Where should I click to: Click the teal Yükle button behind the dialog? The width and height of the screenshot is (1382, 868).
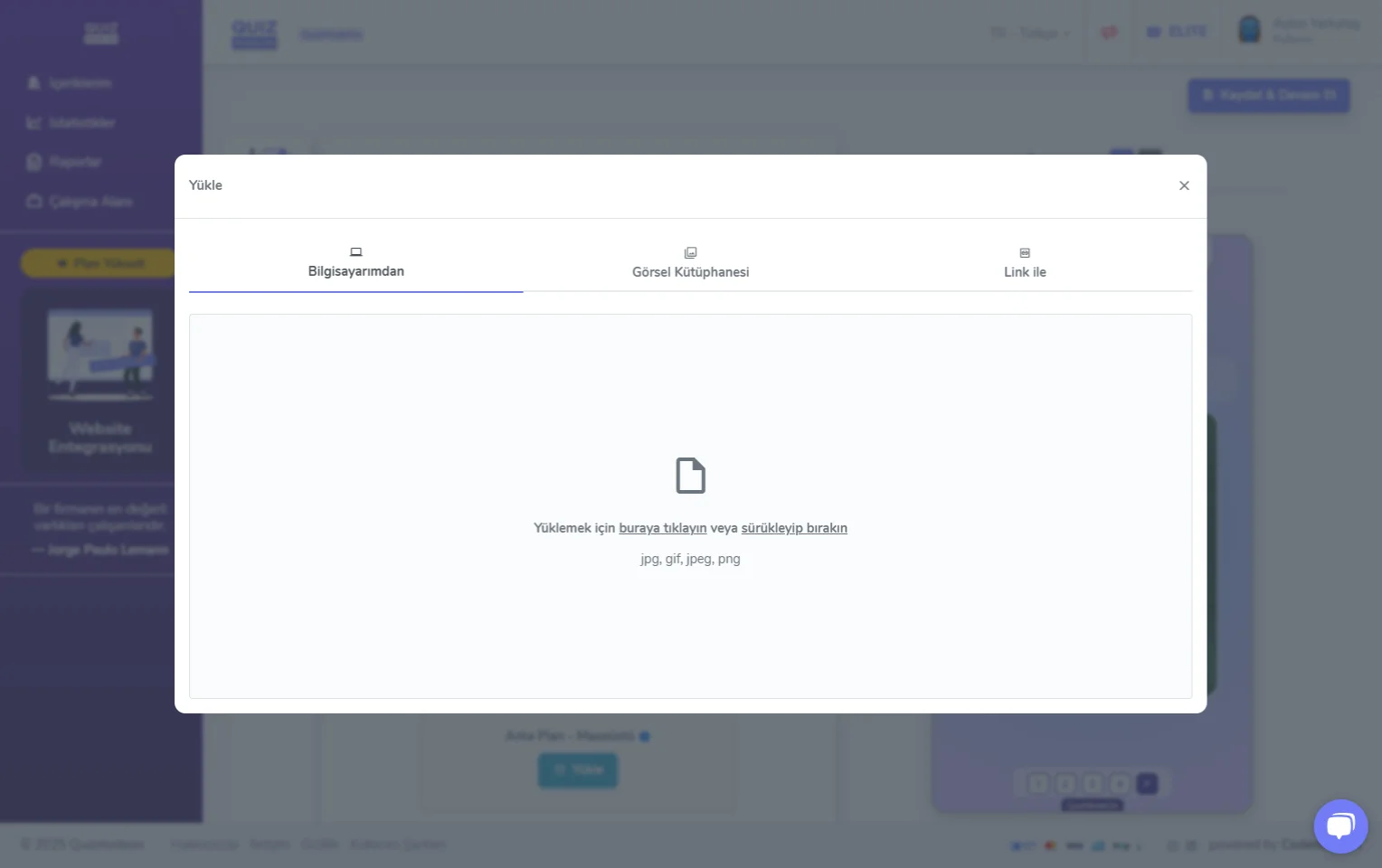click(x=578, y=769)
